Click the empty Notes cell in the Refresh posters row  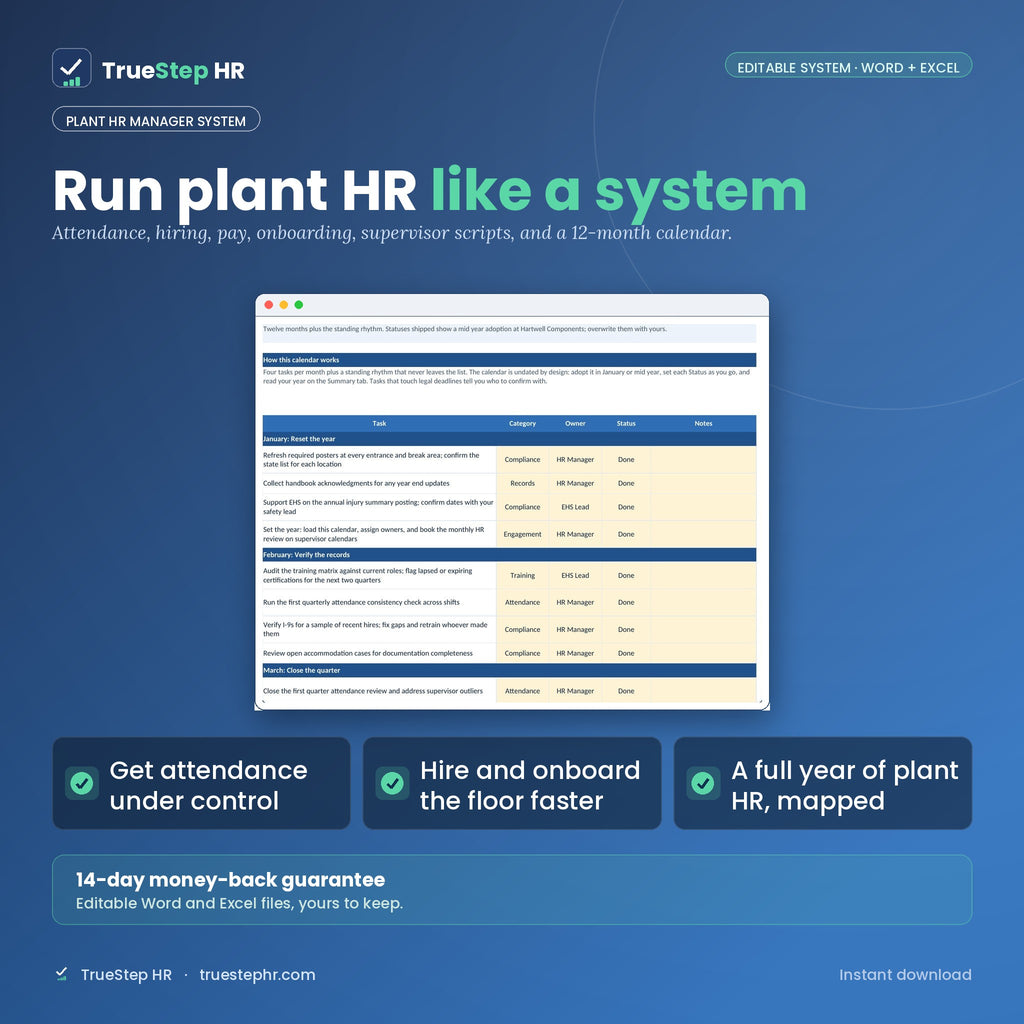click(x=703, y=460)
